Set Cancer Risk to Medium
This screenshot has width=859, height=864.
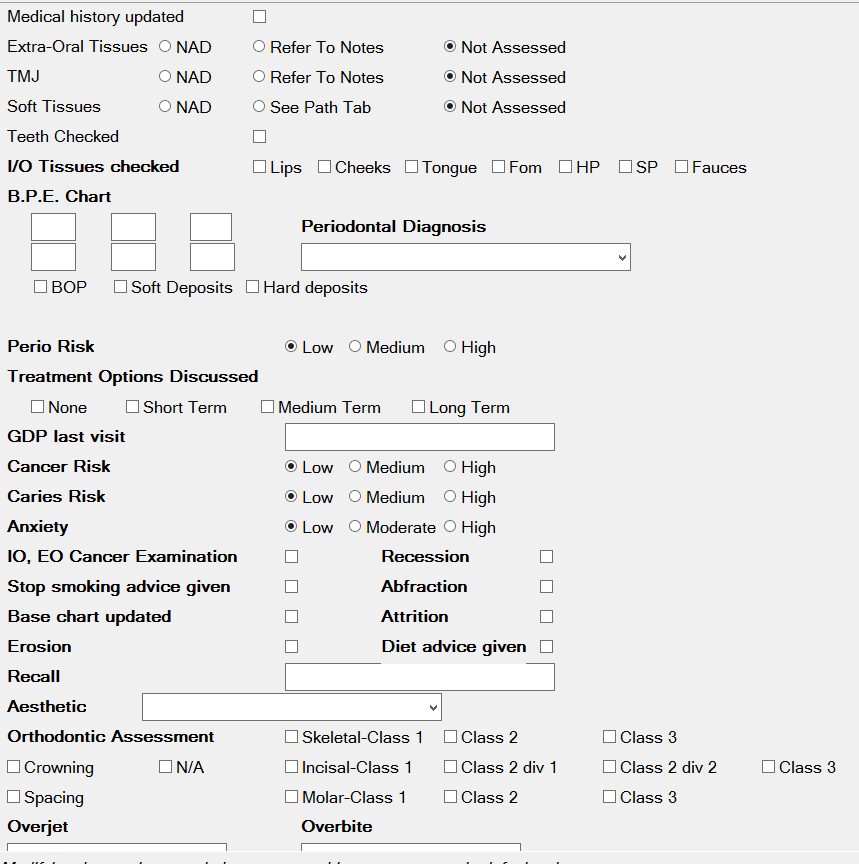[x=354, y=467]
